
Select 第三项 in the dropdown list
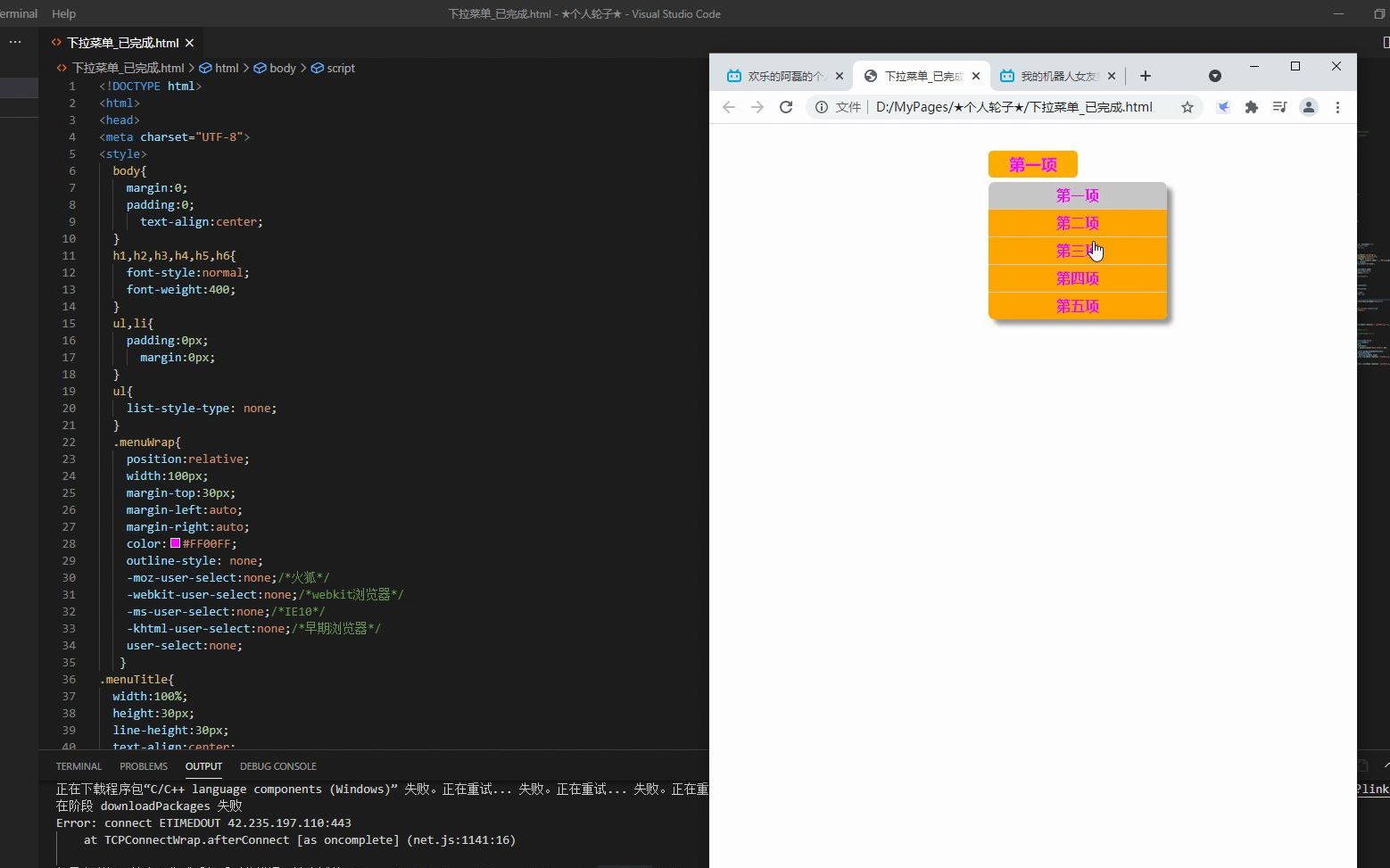pos(1077,251)
